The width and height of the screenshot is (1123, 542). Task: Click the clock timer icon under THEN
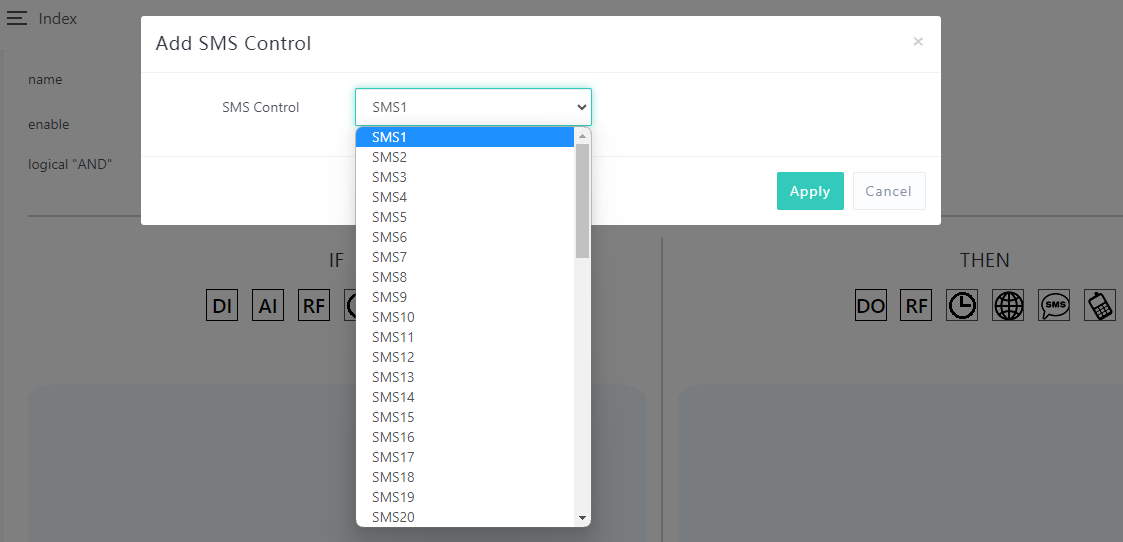click(962, 306)
